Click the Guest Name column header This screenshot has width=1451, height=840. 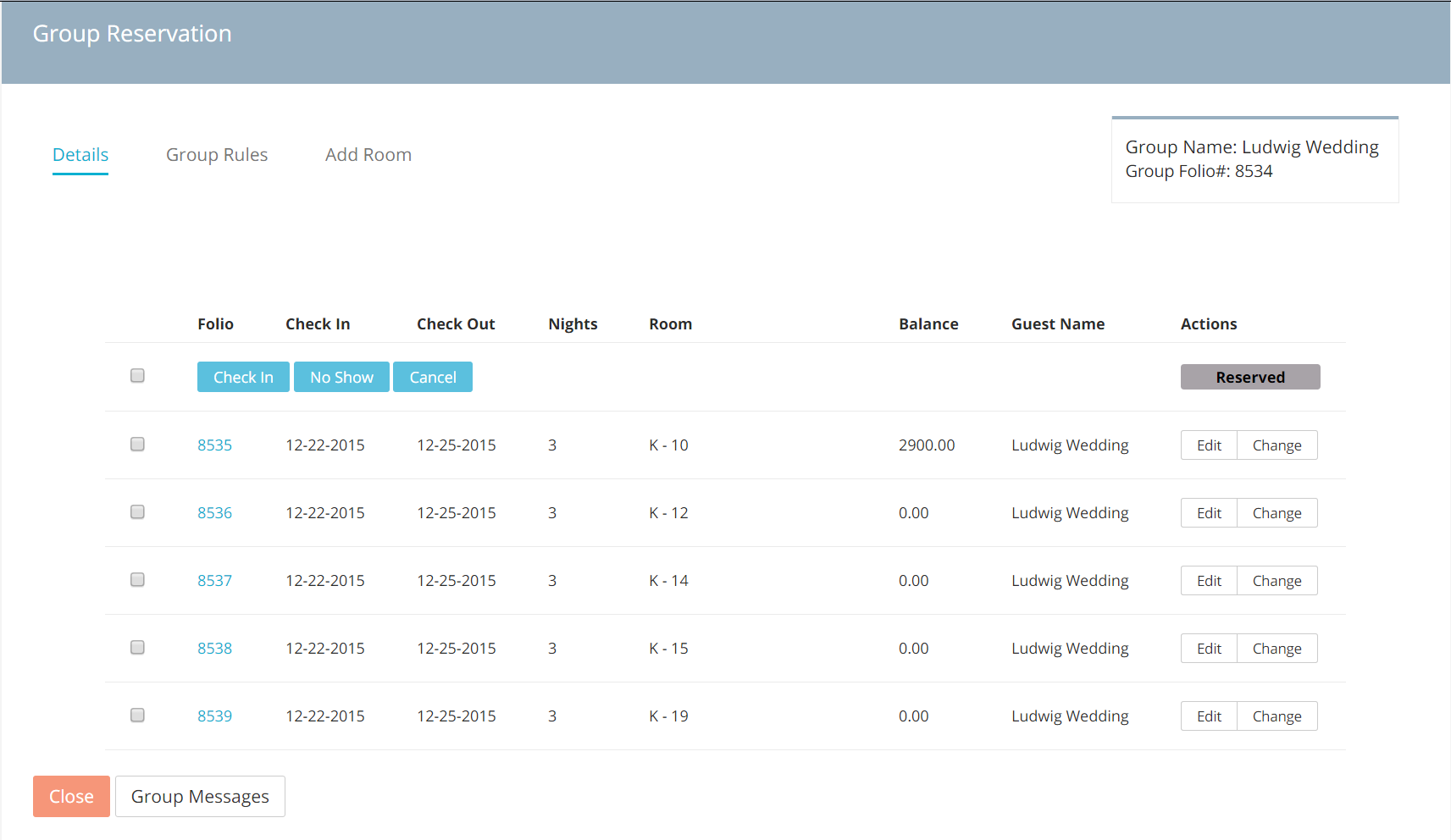click(1058, 324)
